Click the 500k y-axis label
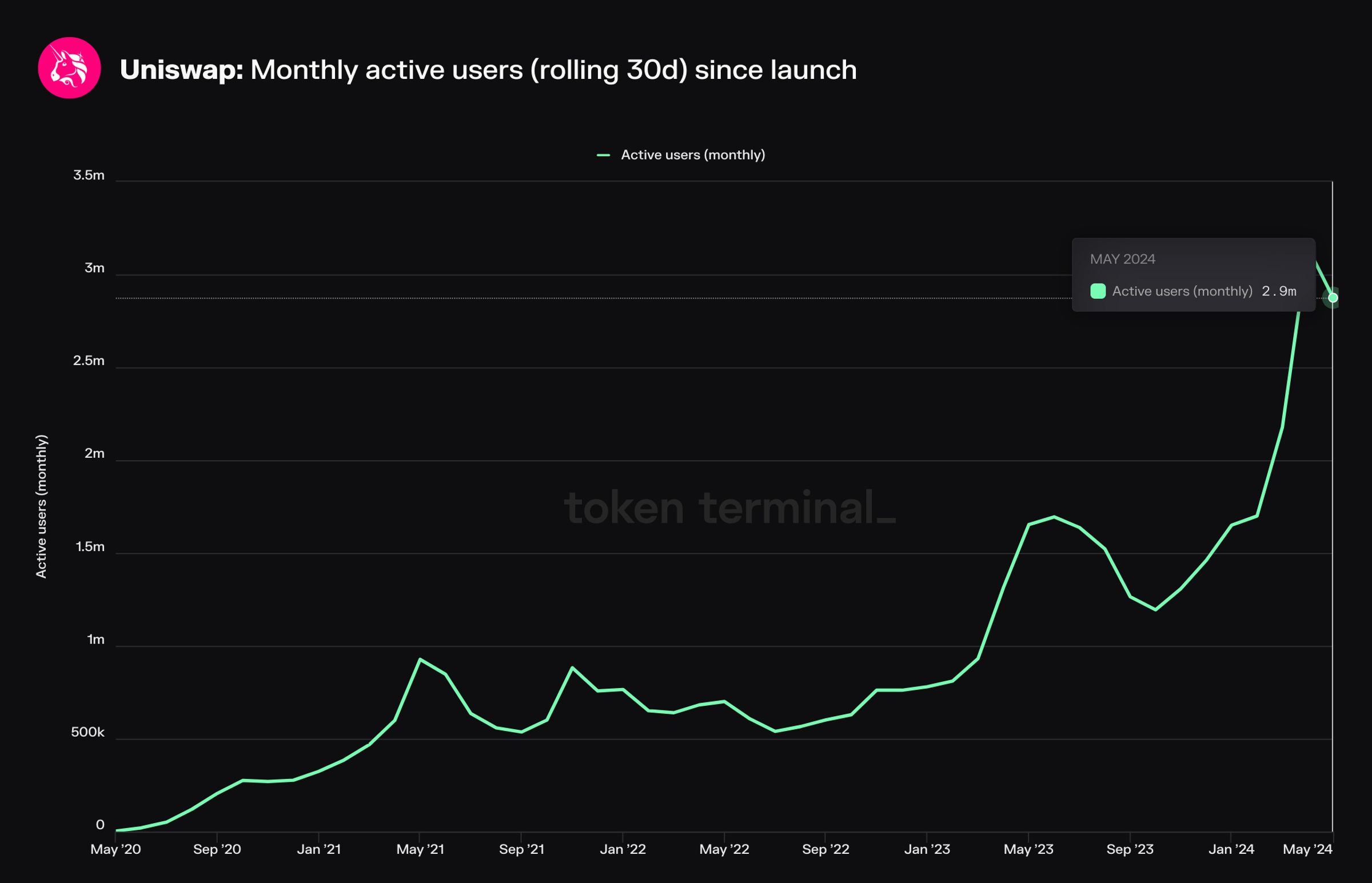 (87, 732)
